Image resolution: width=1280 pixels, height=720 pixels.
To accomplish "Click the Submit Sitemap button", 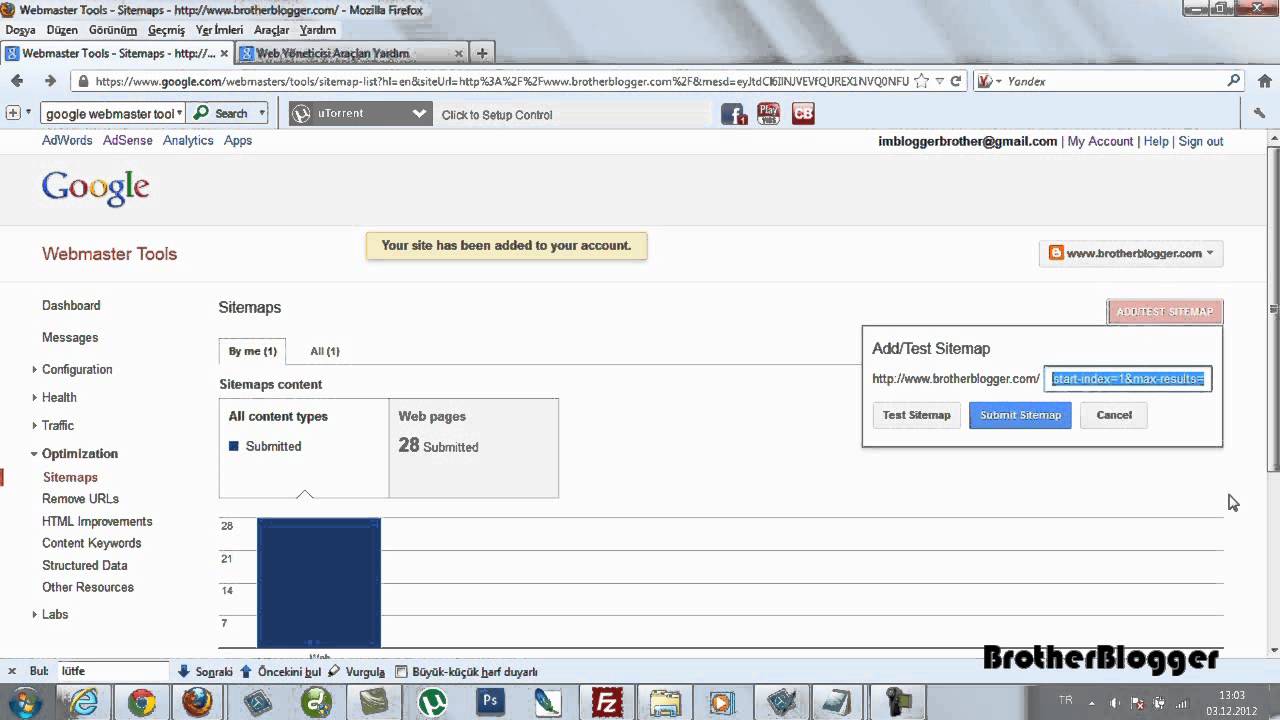I will pyautogui.click(x=1020, y=415).
